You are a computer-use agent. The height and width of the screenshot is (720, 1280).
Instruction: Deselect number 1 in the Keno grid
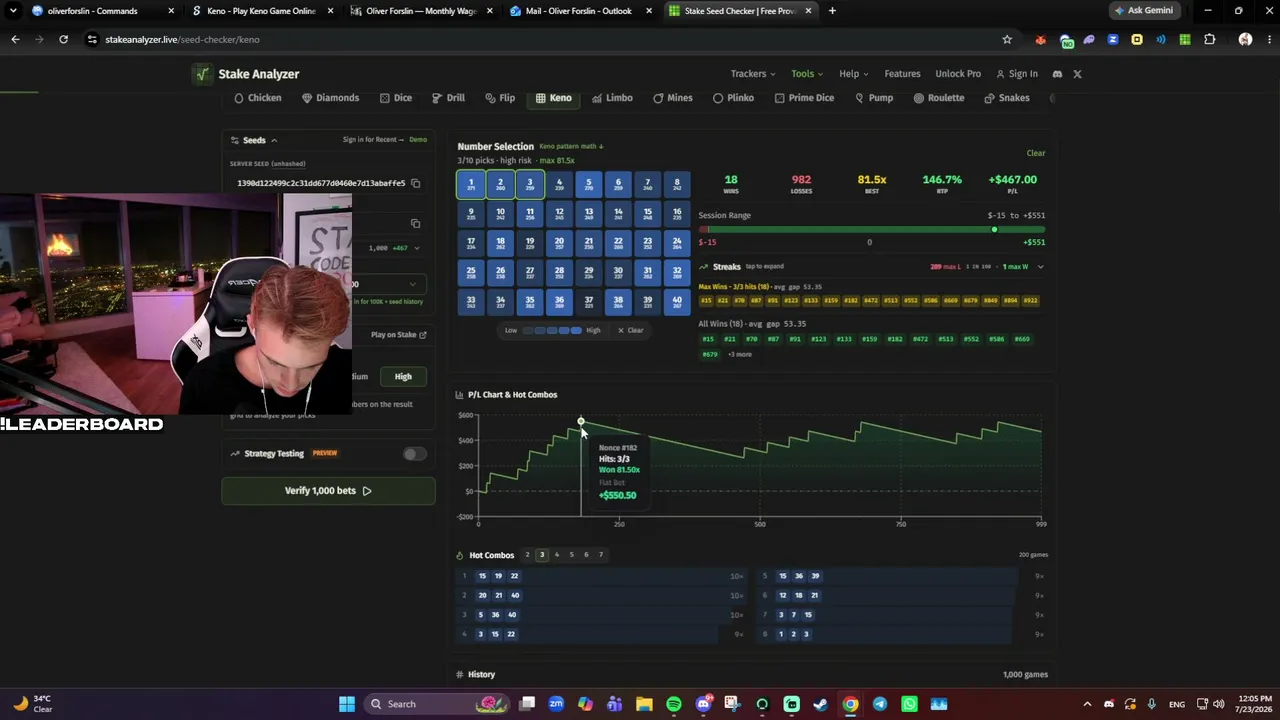pyautogui.click(x=471, y=185)
